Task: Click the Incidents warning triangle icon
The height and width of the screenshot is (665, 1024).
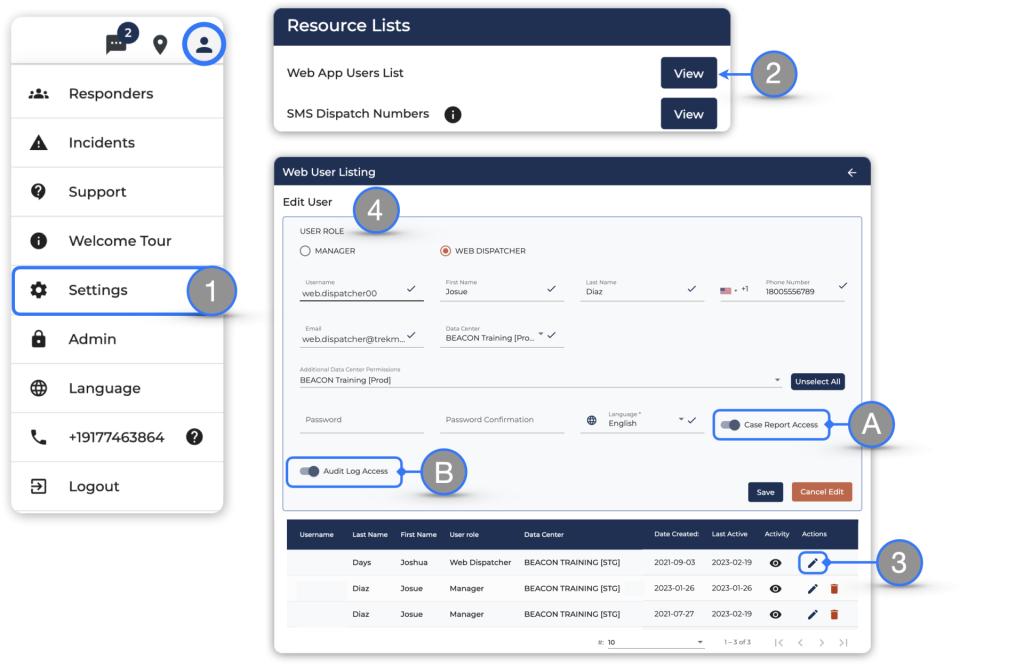Action: point(39,142)
